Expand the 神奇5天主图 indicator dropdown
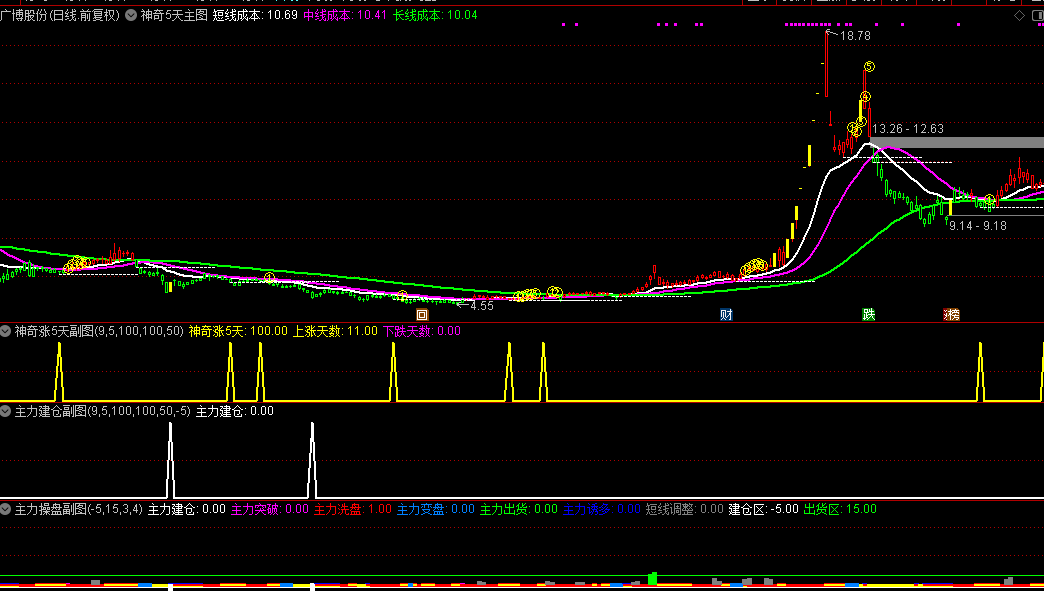 pos(131,16)
